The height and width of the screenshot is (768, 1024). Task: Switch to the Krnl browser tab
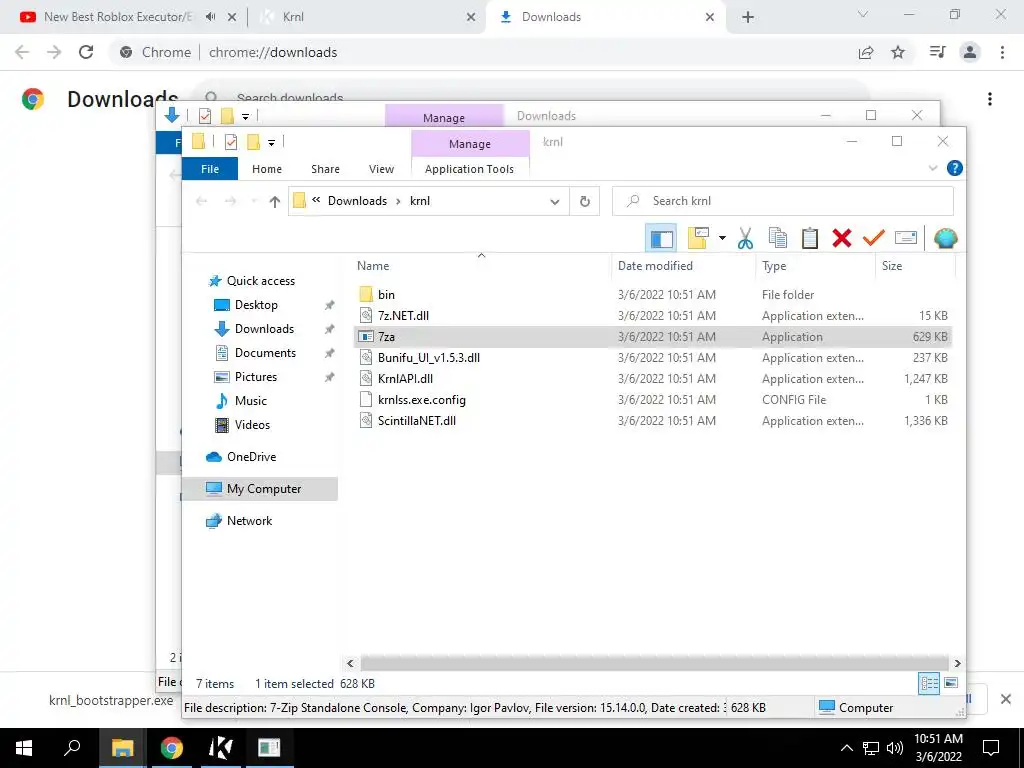pos(366,17)
